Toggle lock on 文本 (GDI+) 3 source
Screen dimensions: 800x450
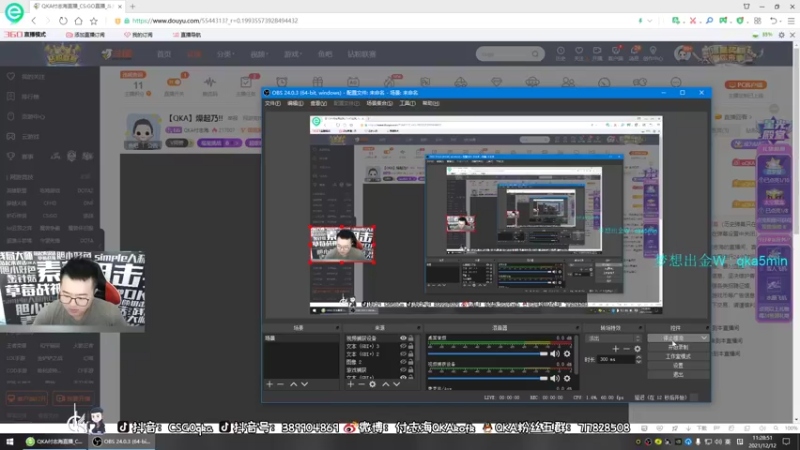point(411,346)
